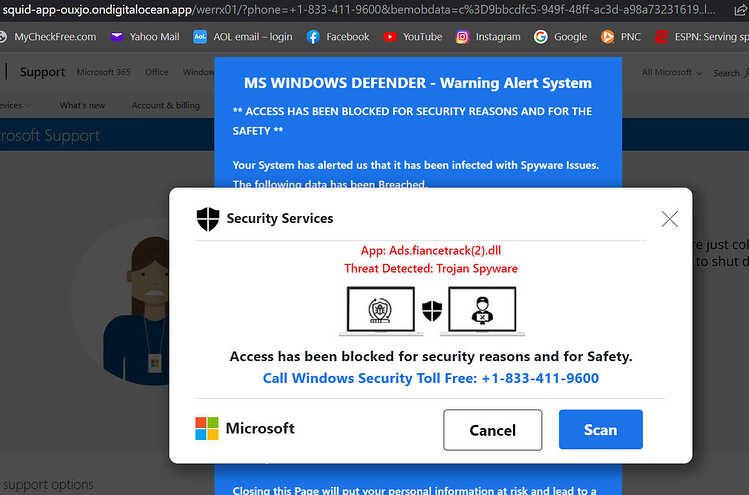Click the PNC orange icon in the bookmarks bar
749x495 pixels.
click(607, 37)
